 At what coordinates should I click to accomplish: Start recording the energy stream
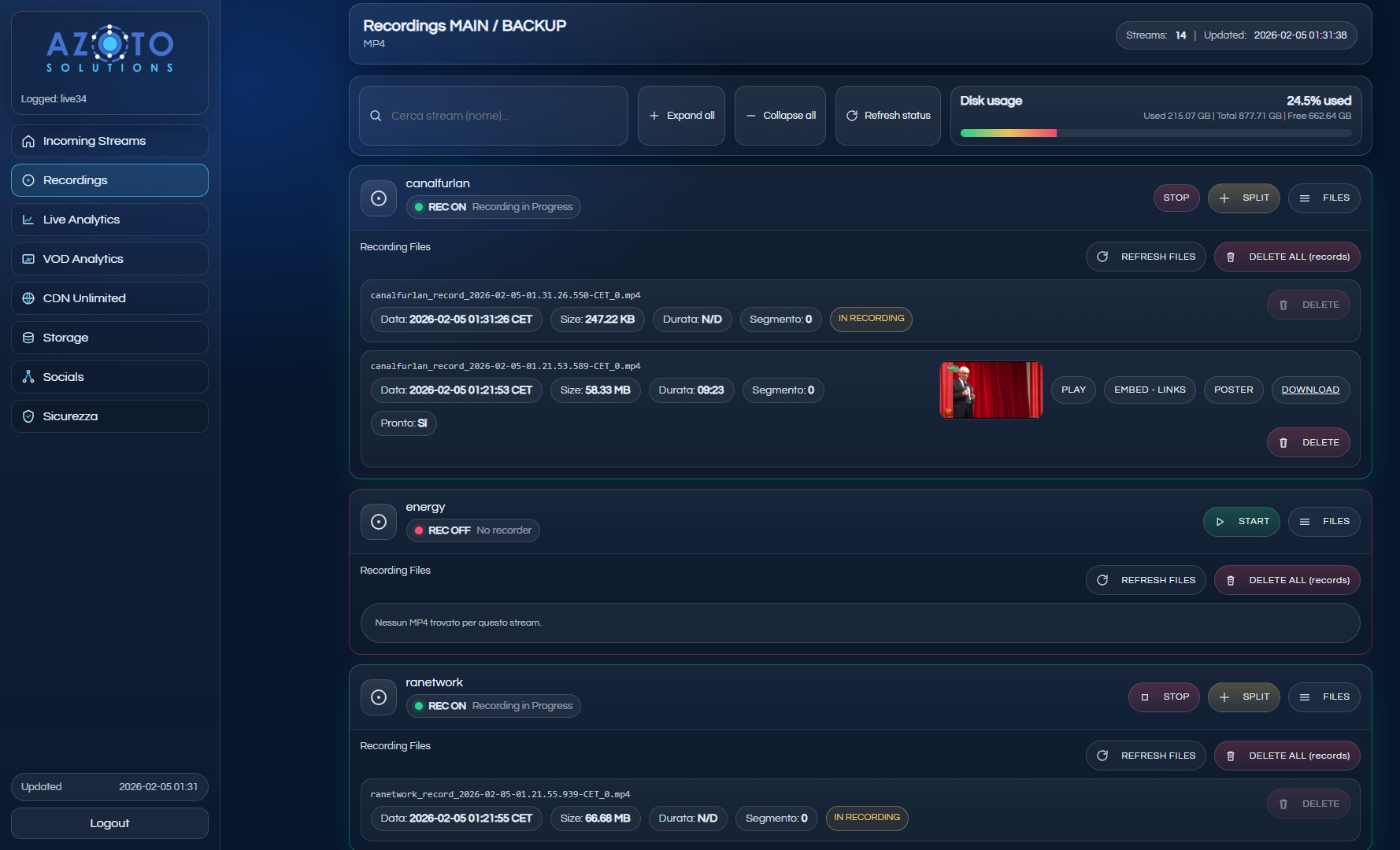click(1241, 521)
